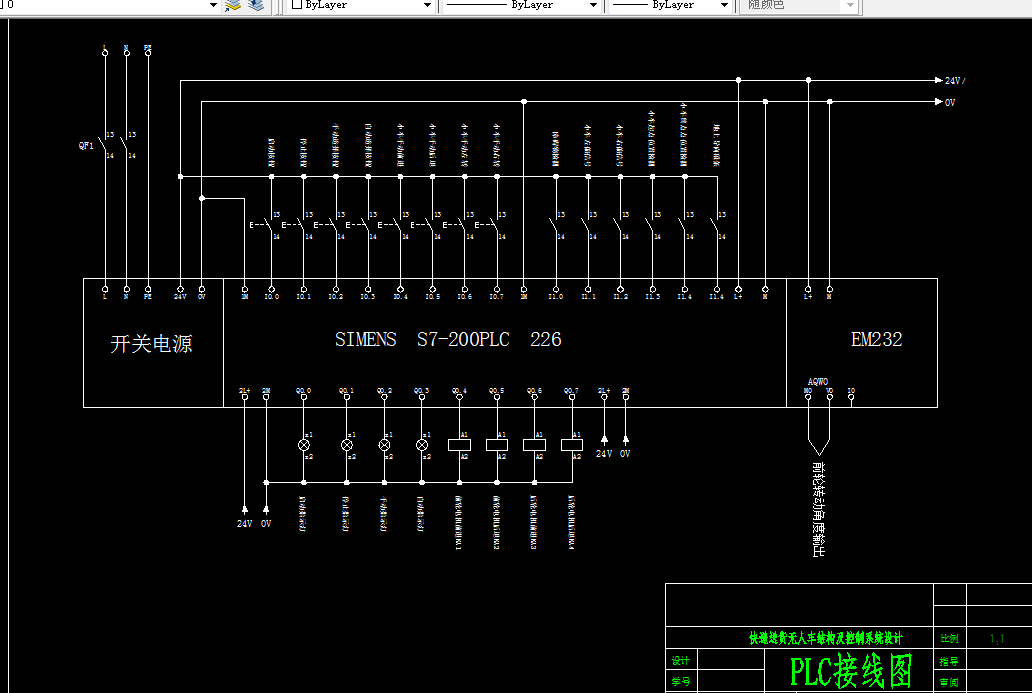Click the Layer Previous icon
This screenshot has width=1032, height=693.
[256, 5]
